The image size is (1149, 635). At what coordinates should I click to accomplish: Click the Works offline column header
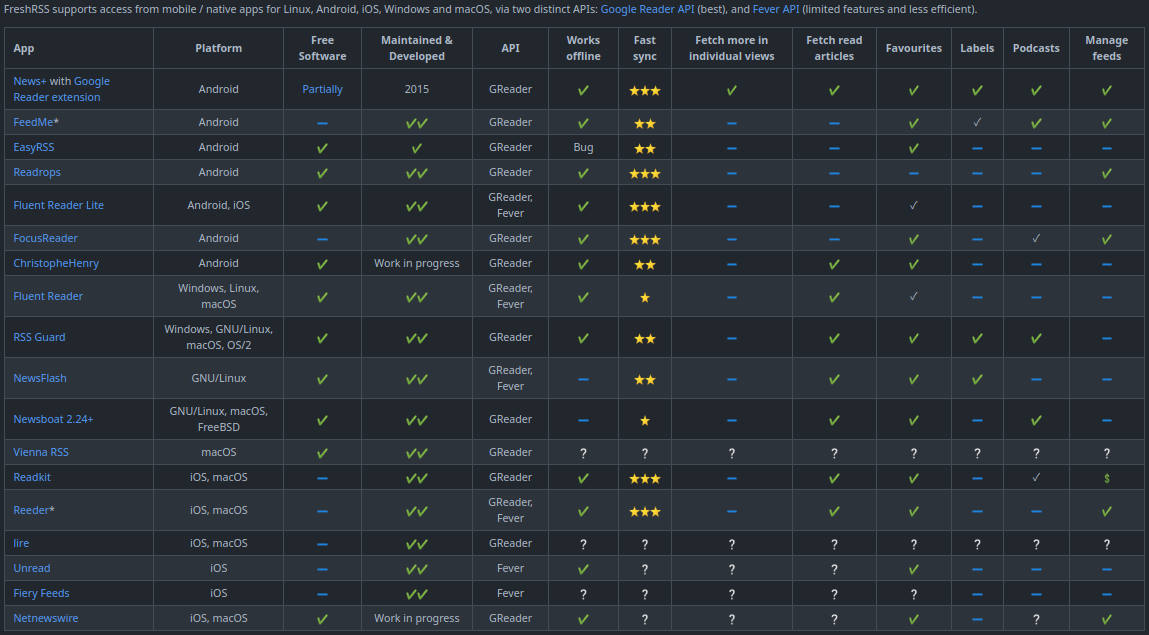(x=583, y=48)
